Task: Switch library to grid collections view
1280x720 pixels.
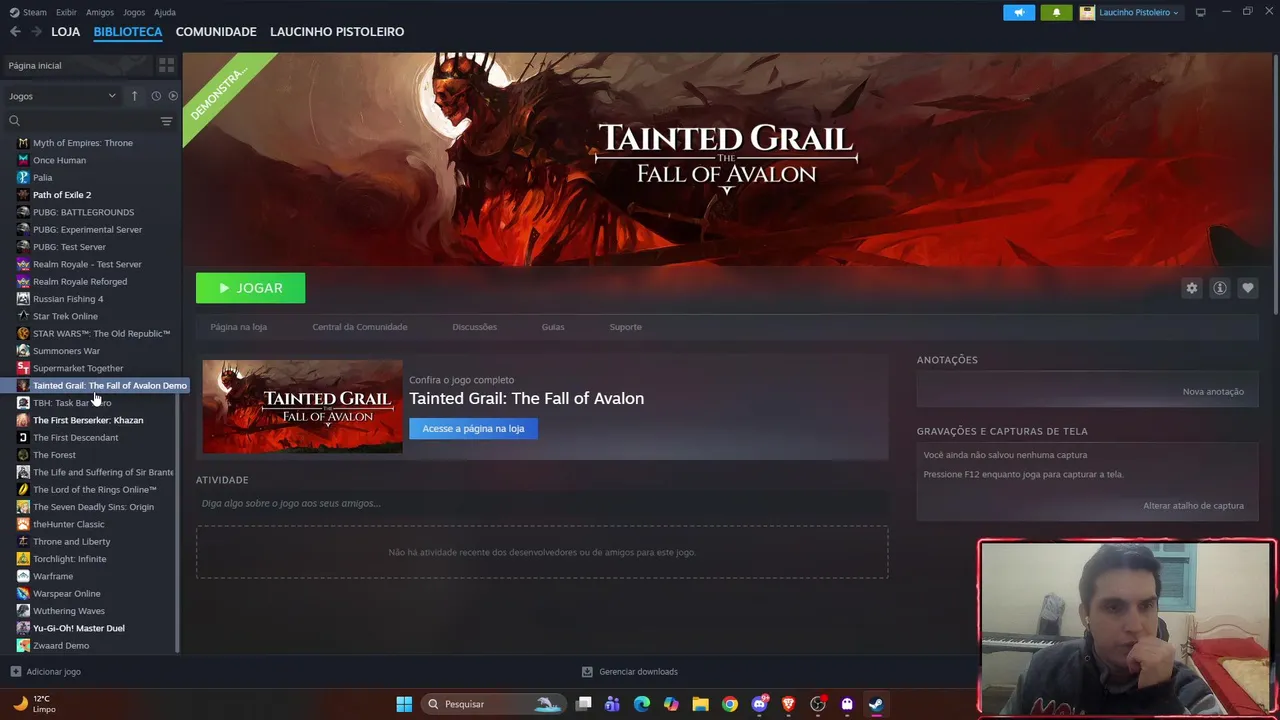Action: pyautogui.click(x=166, y=65)
